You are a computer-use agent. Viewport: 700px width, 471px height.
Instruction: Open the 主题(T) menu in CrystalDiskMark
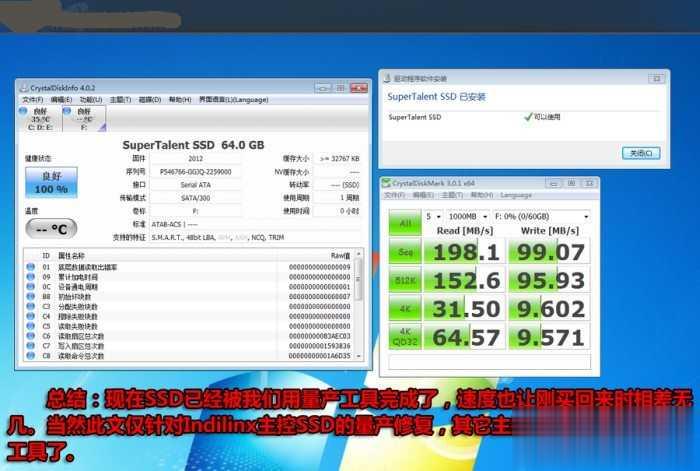[x=452, y=195]
